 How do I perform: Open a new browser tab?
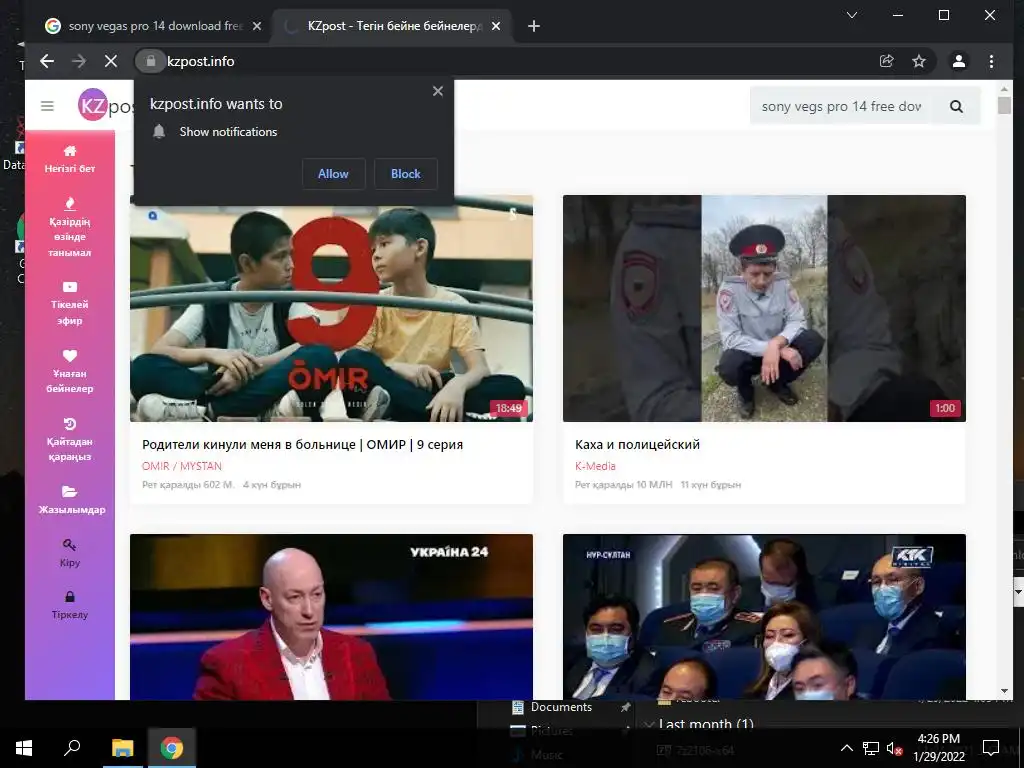pyautogui.click(x=534, y=26)
